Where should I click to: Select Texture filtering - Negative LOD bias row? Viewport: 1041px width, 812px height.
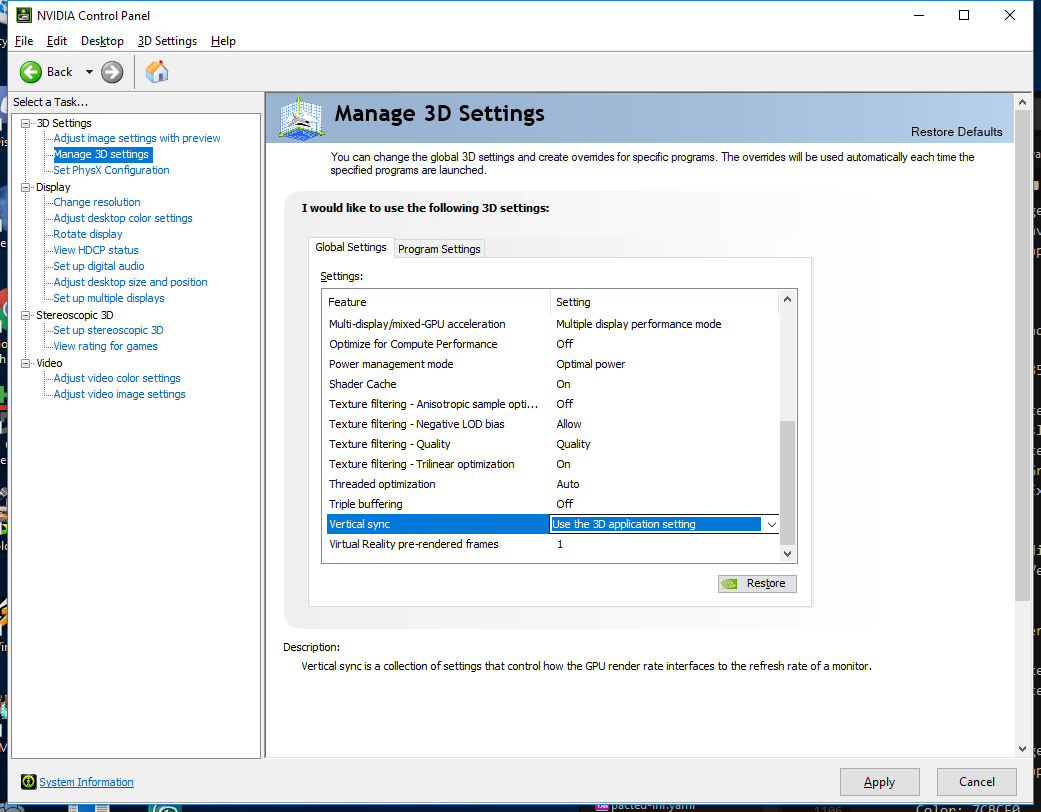coord(552,424)
